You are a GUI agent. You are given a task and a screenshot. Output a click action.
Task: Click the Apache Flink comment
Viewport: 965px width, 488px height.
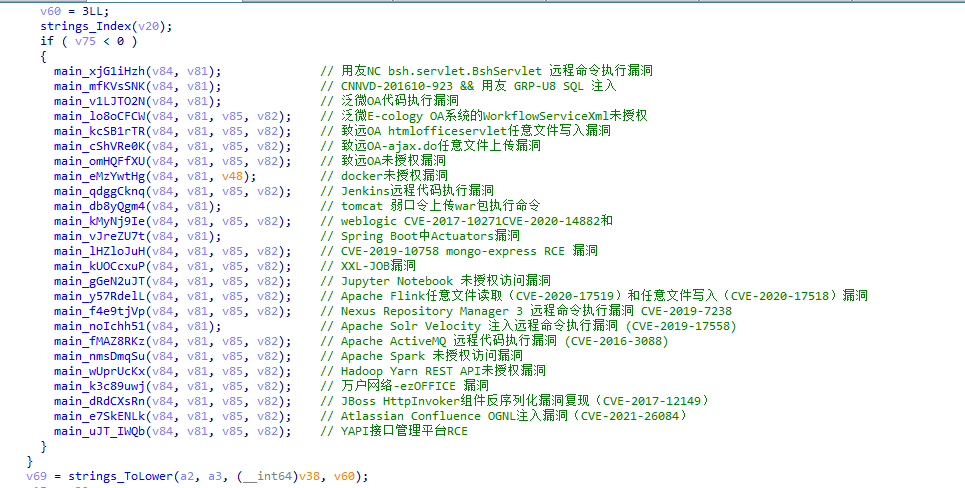594,296
